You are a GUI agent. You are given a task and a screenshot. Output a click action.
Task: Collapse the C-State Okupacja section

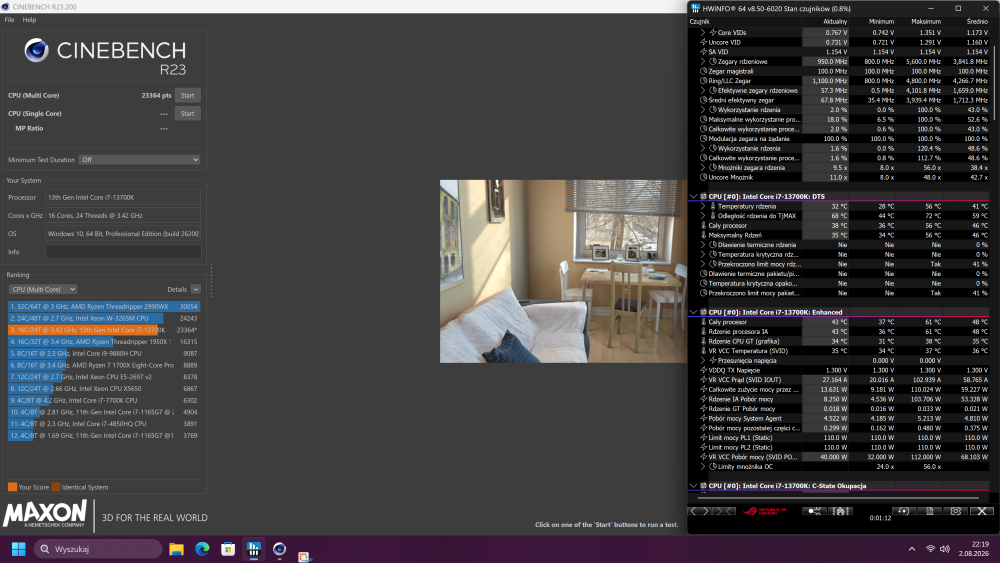pyautogui.click(x=693, y=486)
